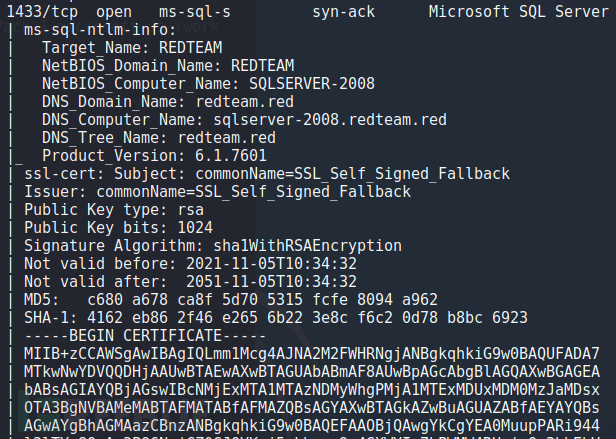The height and width of the screenshot is (439, 616).
Task: Select the MD5 fingerprint line
Action: pos(231,300)
